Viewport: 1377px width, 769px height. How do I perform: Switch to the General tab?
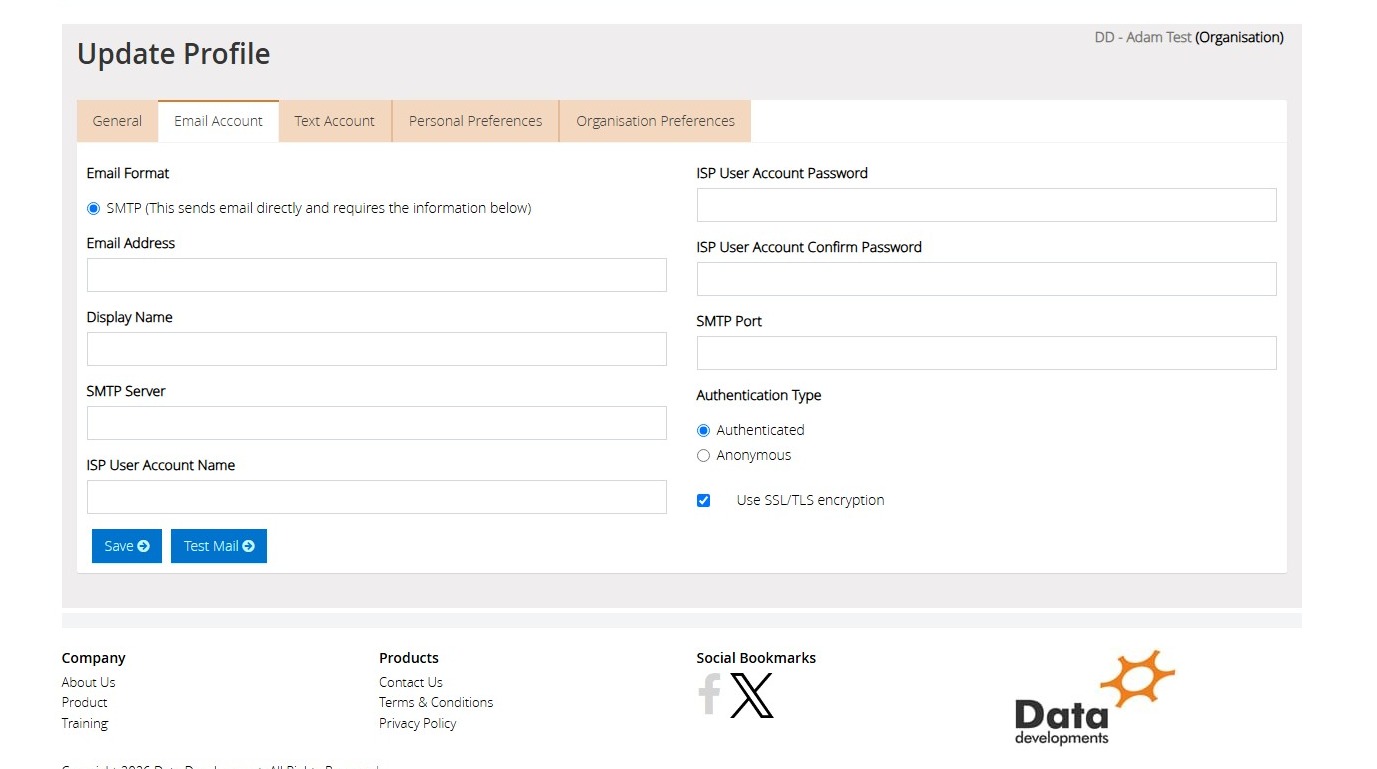(x=117, y=121)
